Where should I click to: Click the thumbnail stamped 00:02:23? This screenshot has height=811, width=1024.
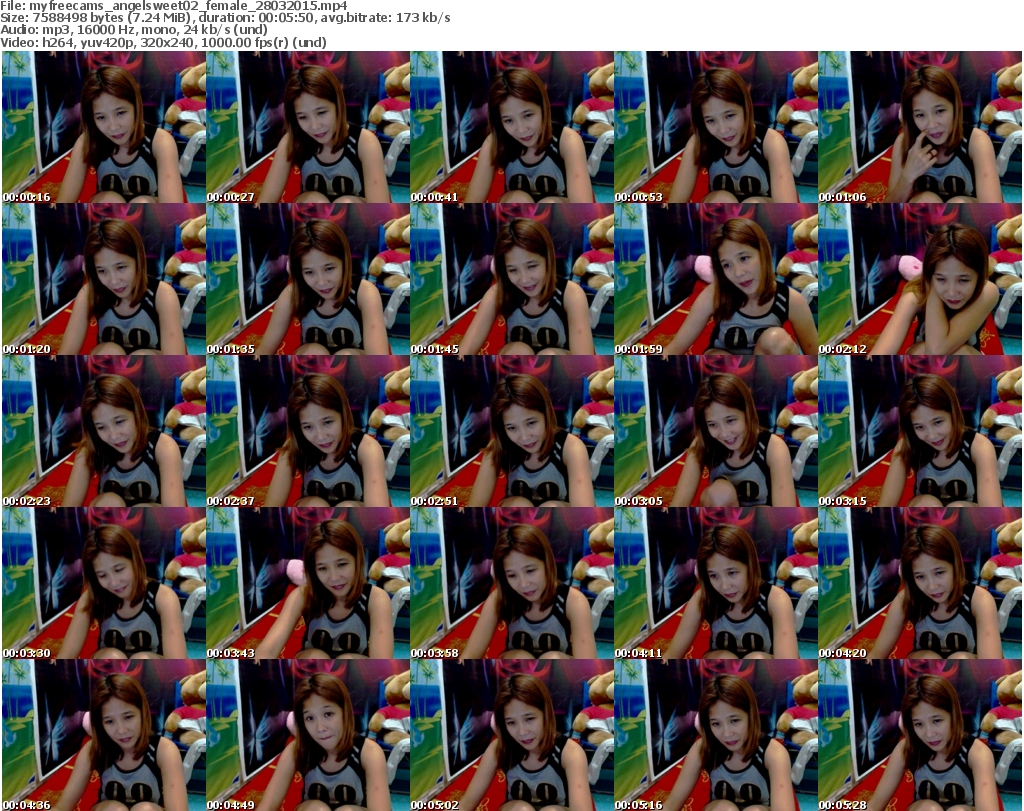(104, 432)
